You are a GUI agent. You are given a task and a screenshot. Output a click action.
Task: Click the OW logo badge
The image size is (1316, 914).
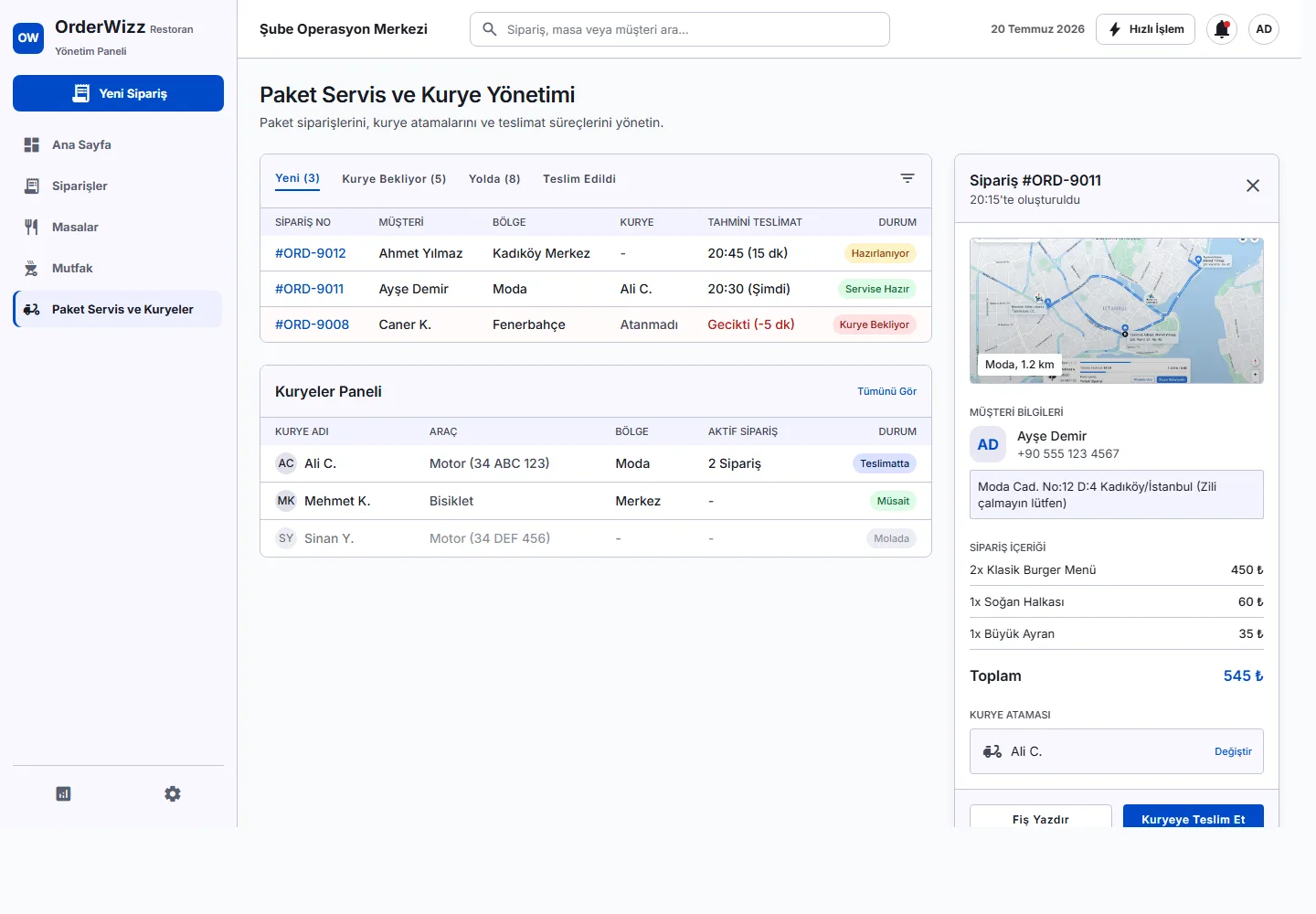[x=28, y=37]
